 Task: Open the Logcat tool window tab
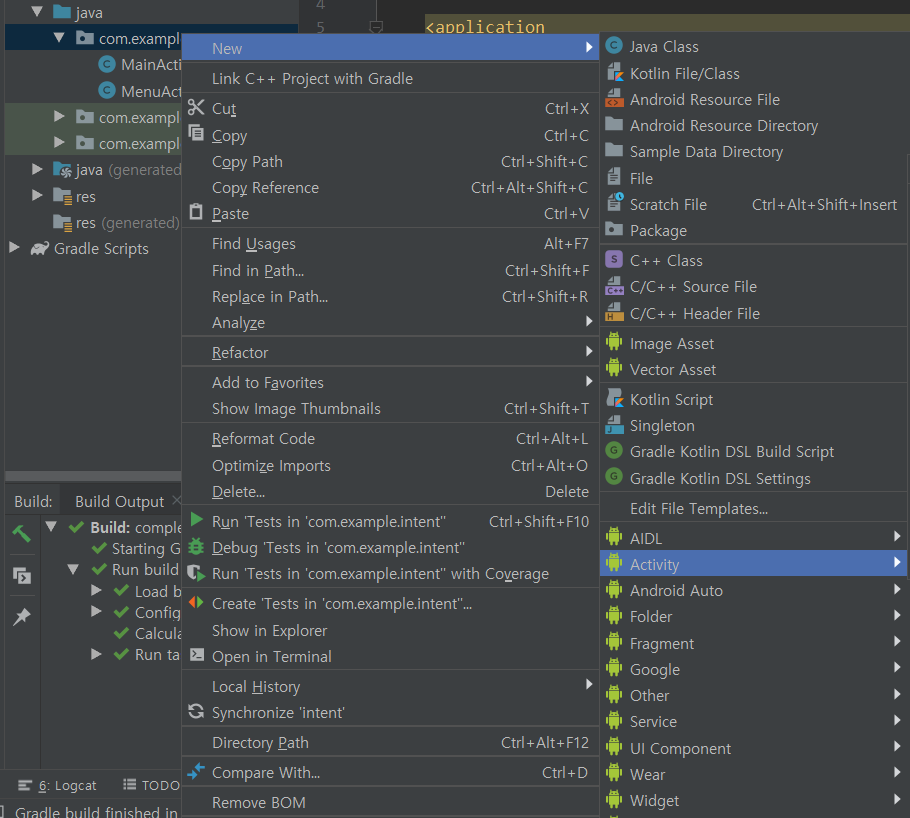click(57, 785)
